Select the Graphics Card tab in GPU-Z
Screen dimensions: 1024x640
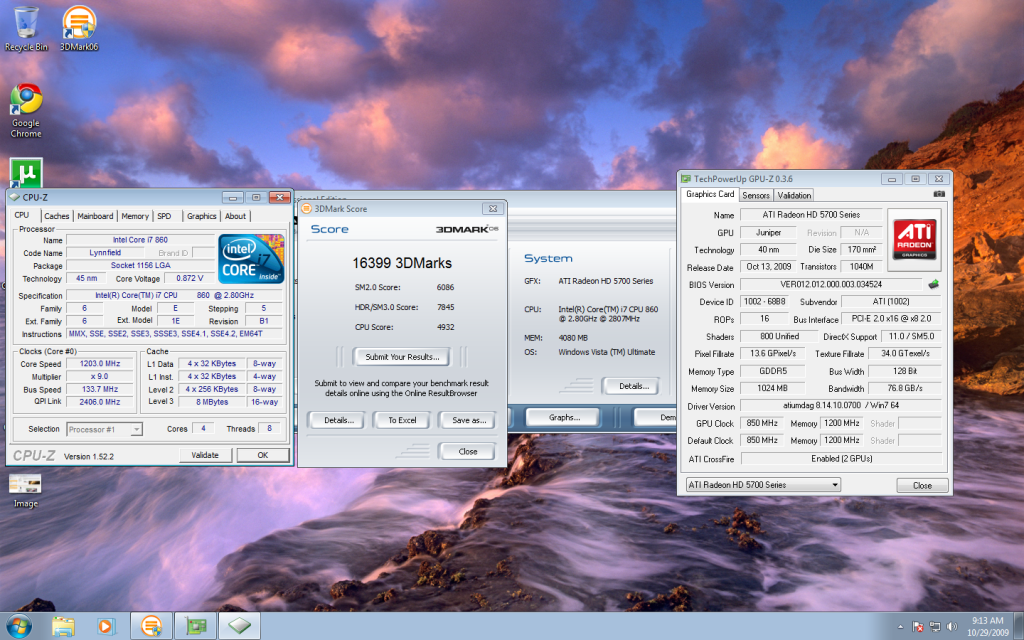click(710, 194)
